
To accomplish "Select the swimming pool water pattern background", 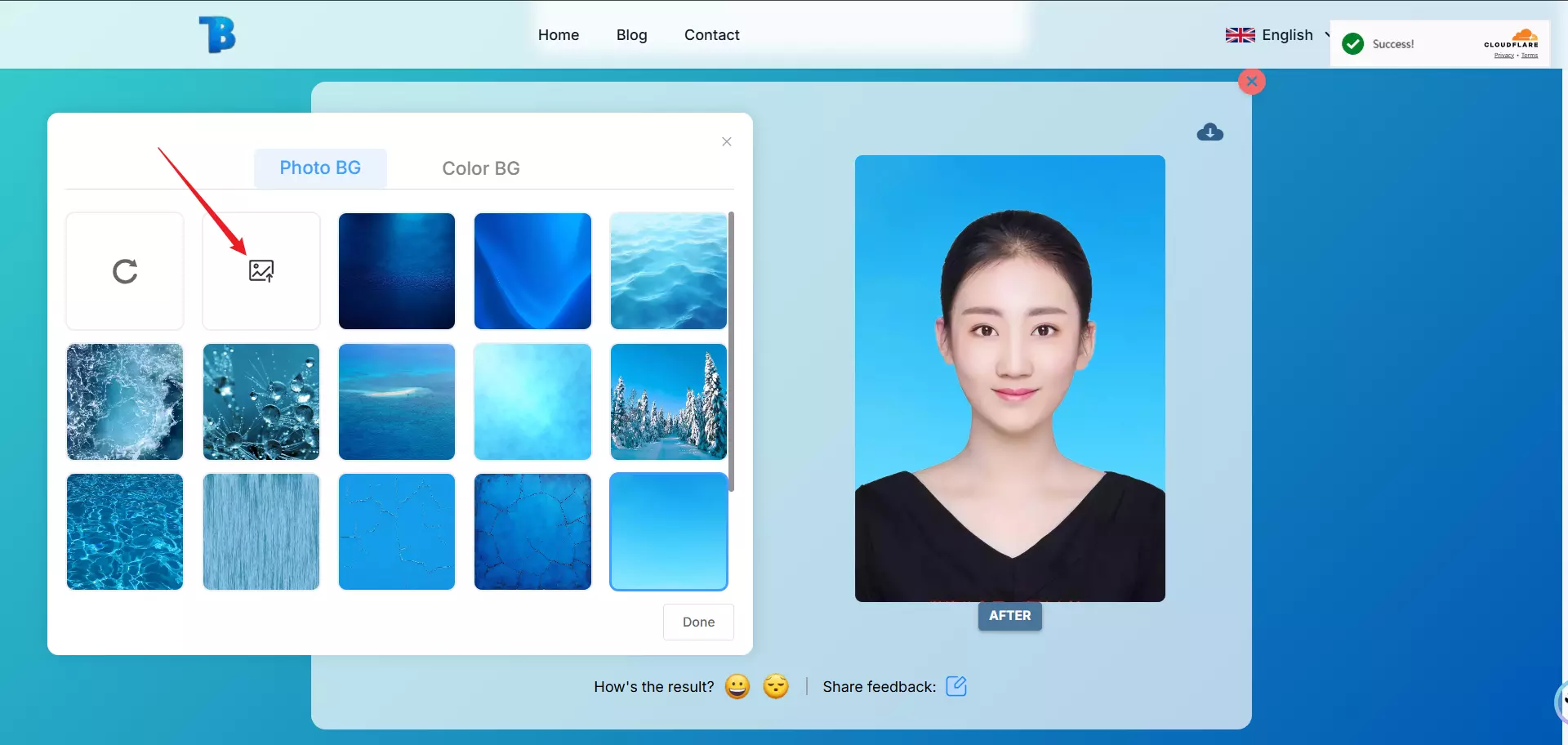I will coord(125,532).
